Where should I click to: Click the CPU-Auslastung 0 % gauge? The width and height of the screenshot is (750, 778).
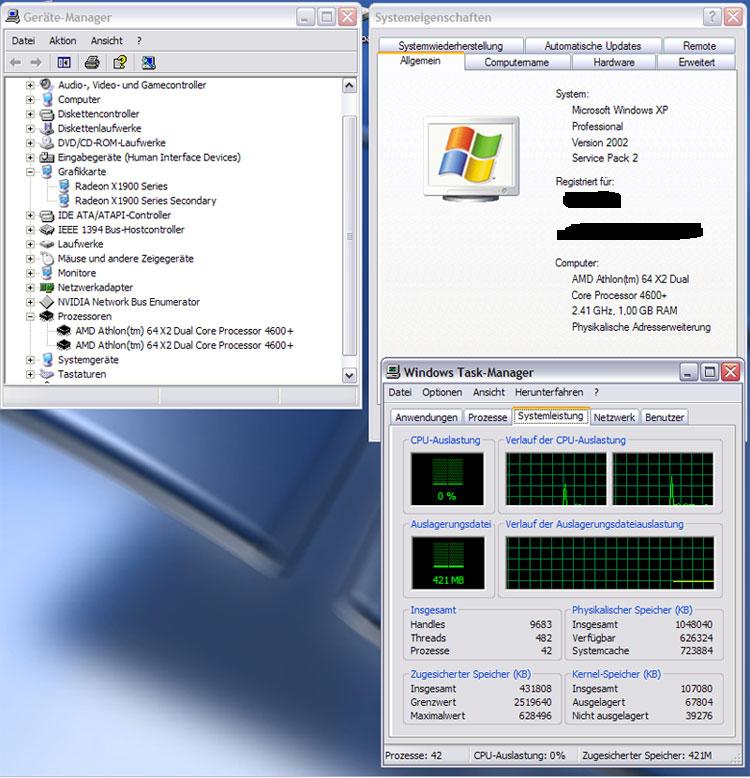[x=447, y=479]
